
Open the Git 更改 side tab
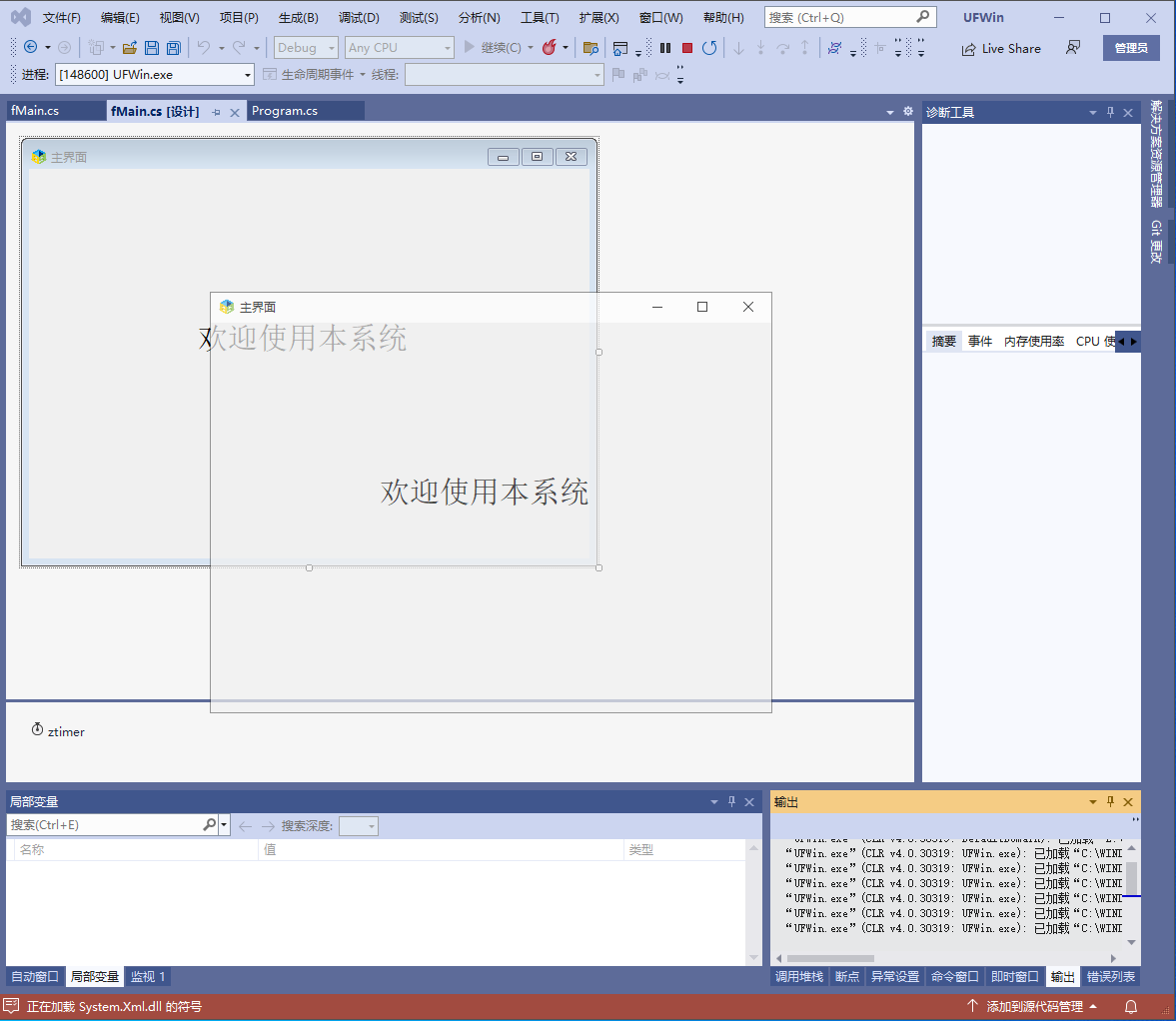coord(1156,242)
